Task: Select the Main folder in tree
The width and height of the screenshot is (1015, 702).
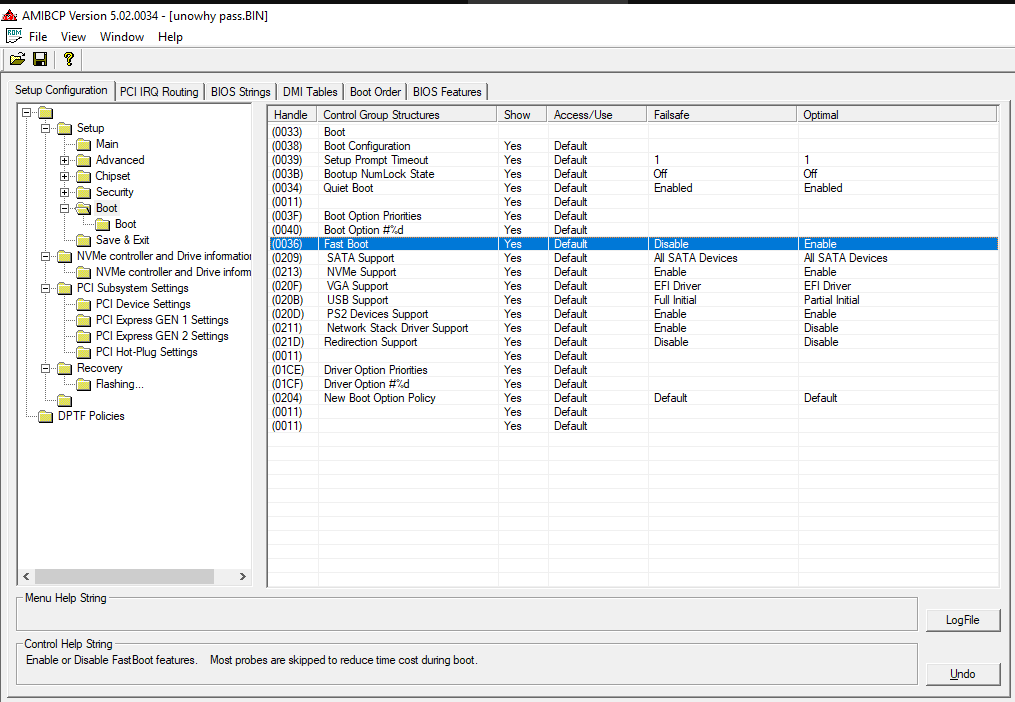Action: 107,144
